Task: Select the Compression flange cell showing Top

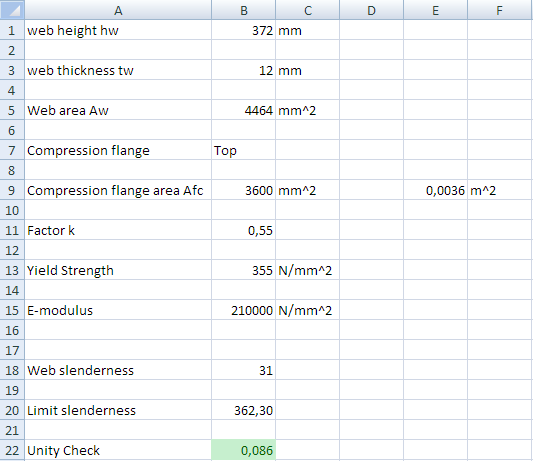Action: pos(243,150)
